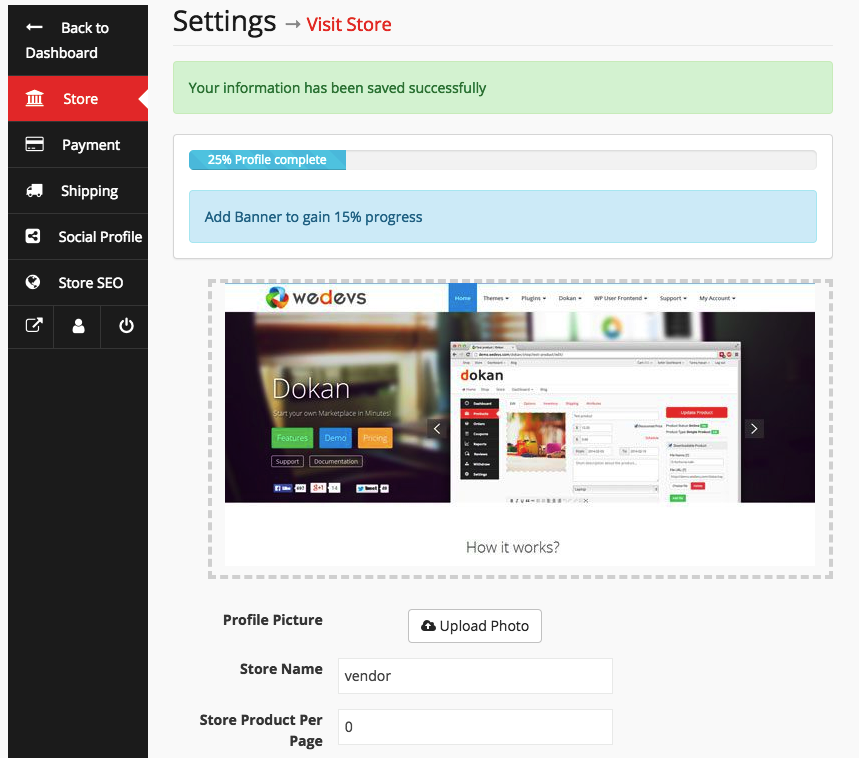Screen dimensions: 859x758
Task: Open the Shipping settings section
Action: 78,191
